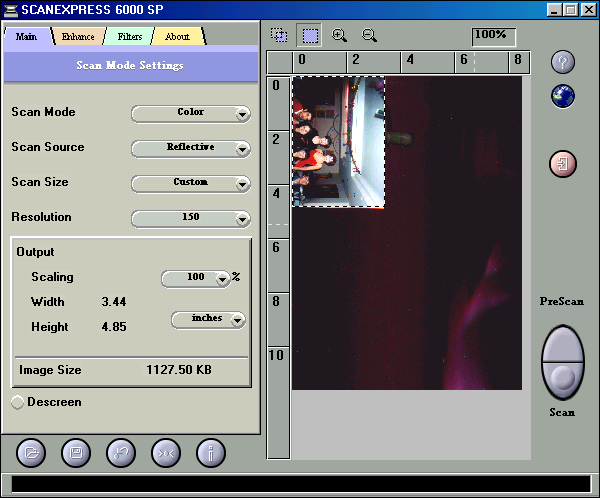Open the Resolution 150 dropdown
Viewport: 600px width, 498px height.
191,219
